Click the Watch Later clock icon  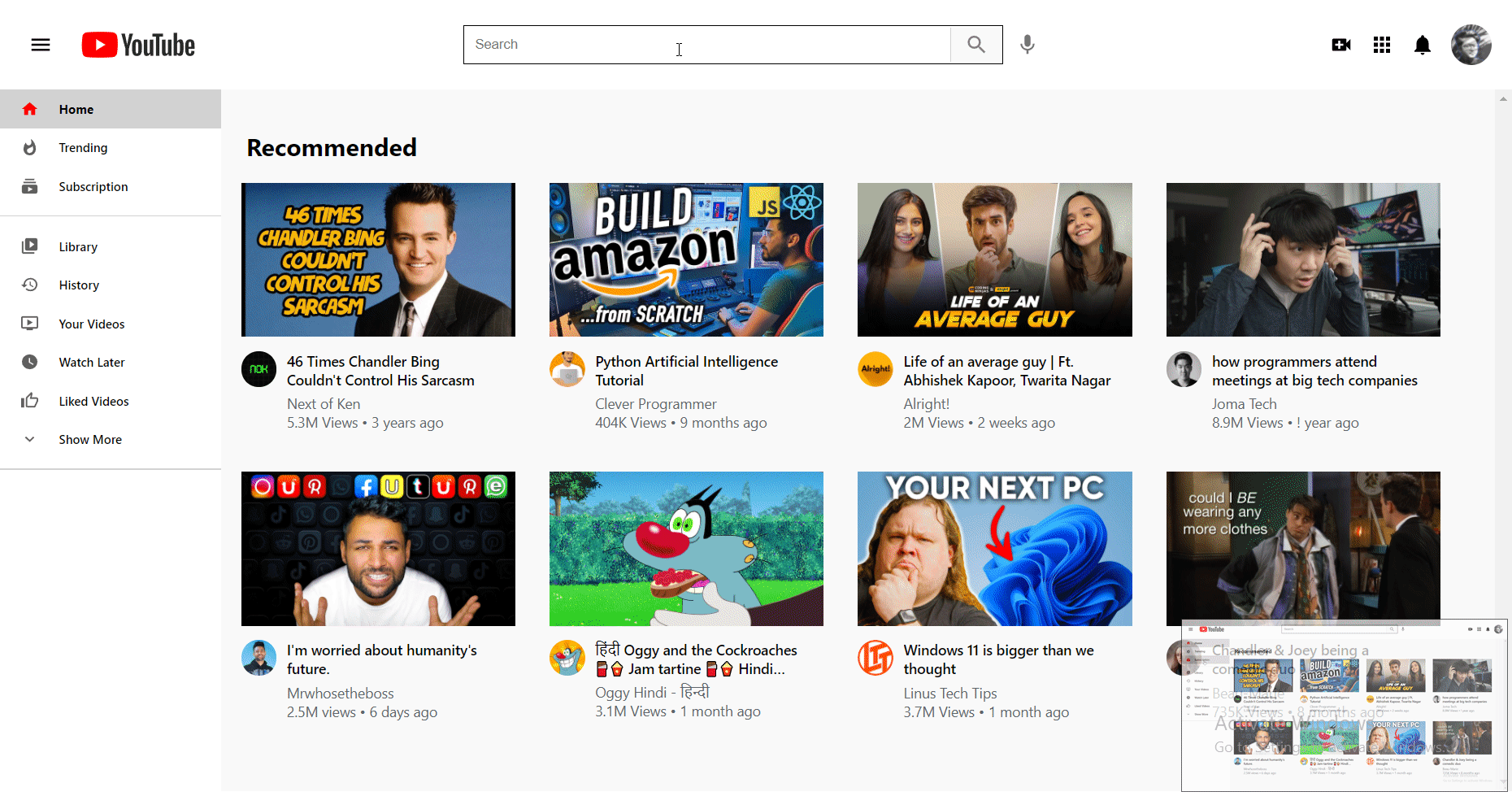(x=30, y=362)
